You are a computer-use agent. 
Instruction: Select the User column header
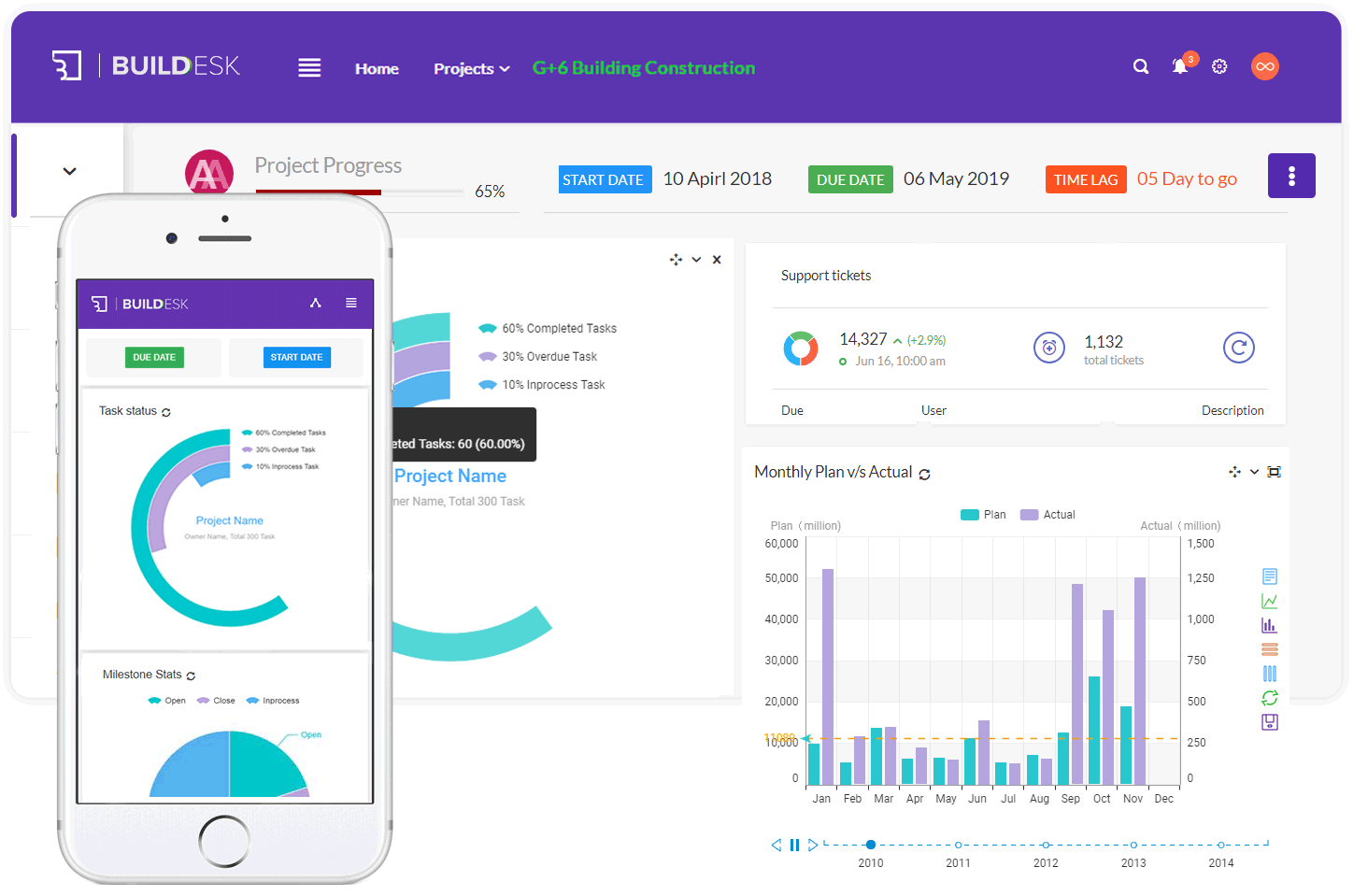click(933, 410)
